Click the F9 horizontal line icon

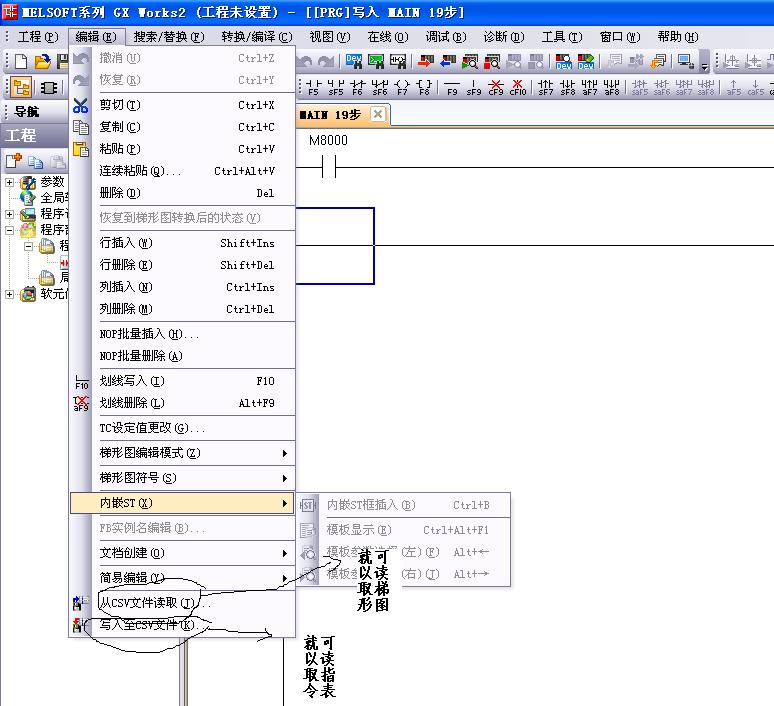[452, 87]
